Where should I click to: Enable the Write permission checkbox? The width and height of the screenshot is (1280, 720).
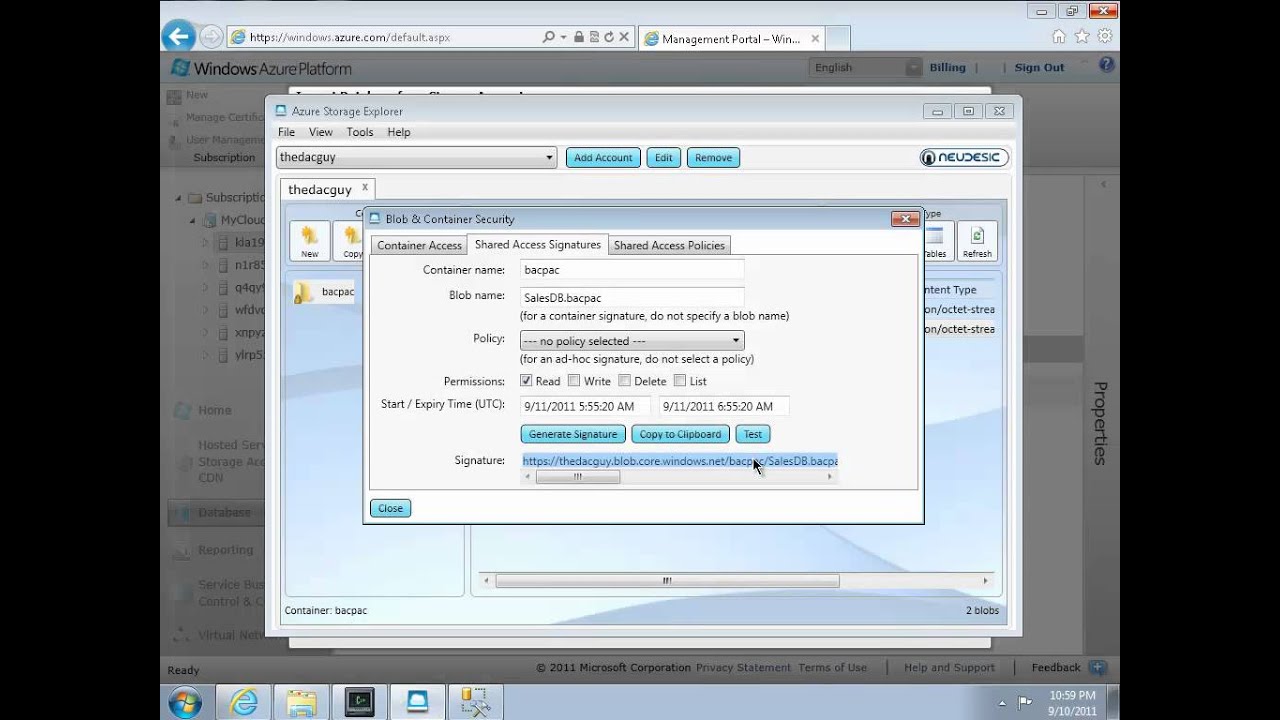[x=574, y=381]
